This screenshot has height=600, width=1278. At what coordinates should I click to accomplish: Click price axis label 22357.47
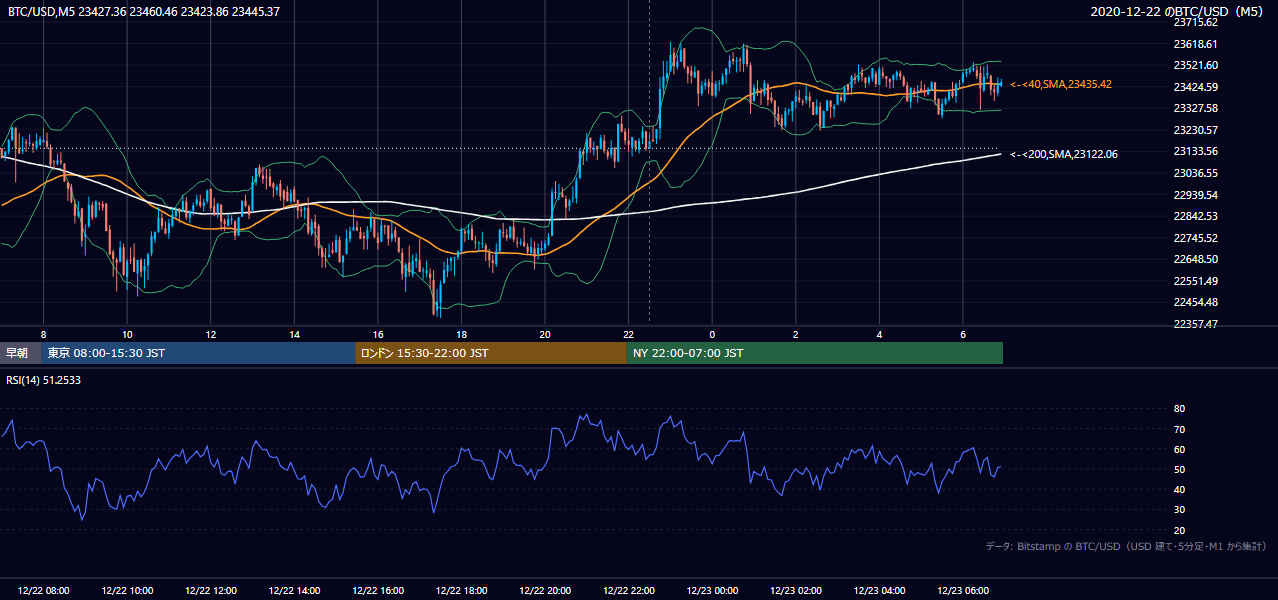click(1195, 324)
